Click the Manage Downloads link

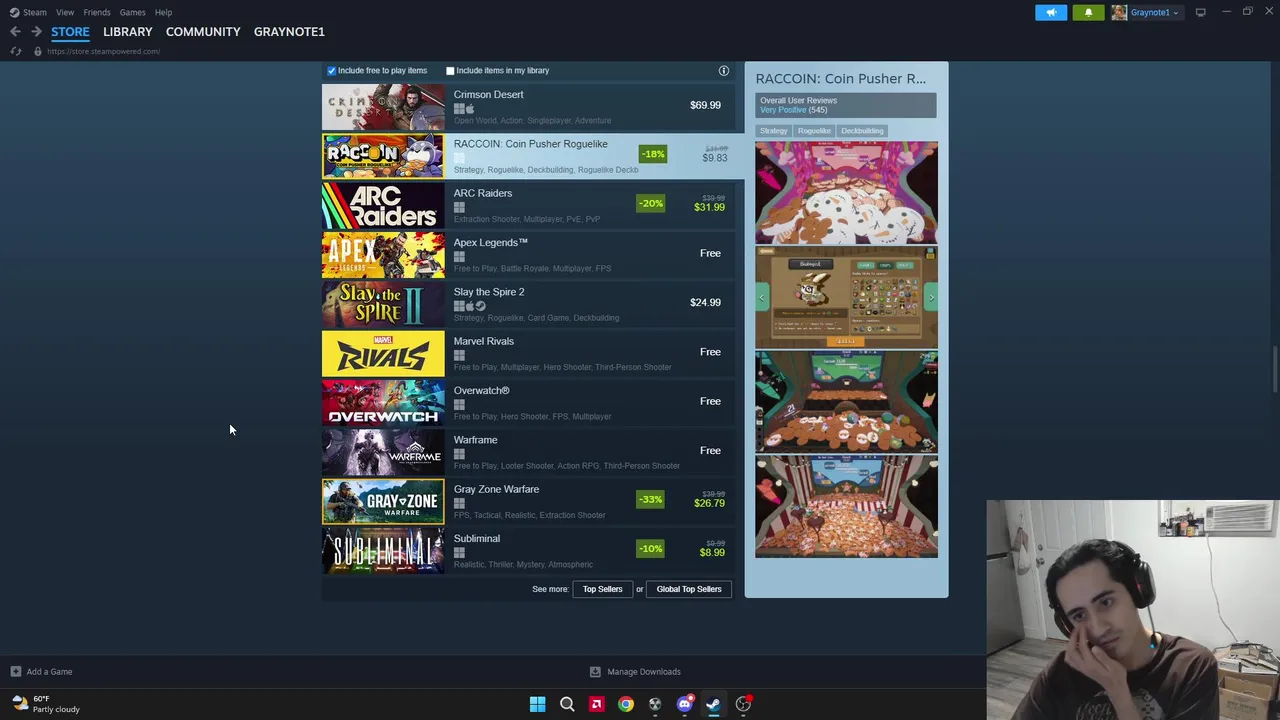644,672
